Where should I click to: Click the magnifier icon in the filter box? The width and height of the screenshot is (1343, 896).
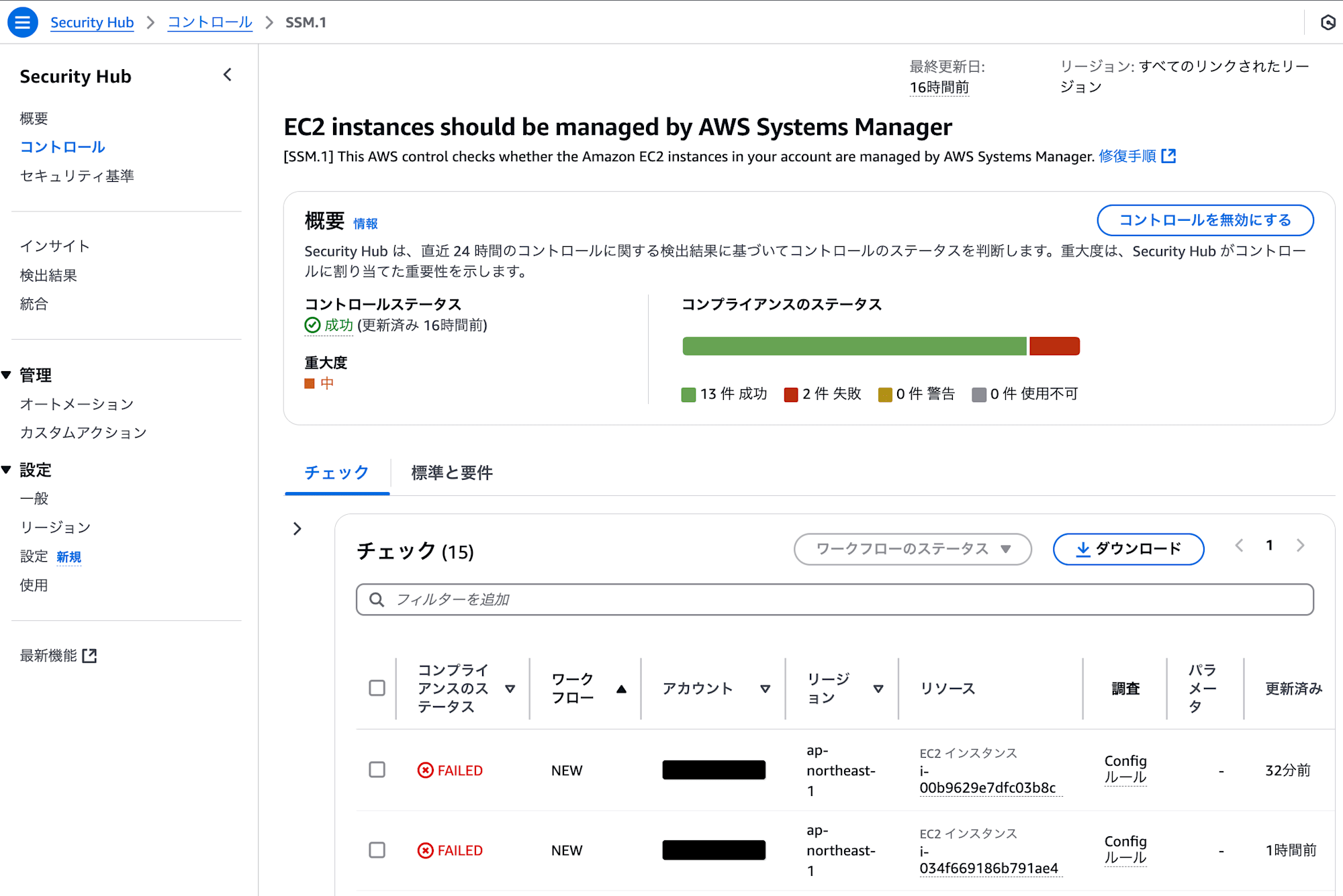click(x=377, y=599)
